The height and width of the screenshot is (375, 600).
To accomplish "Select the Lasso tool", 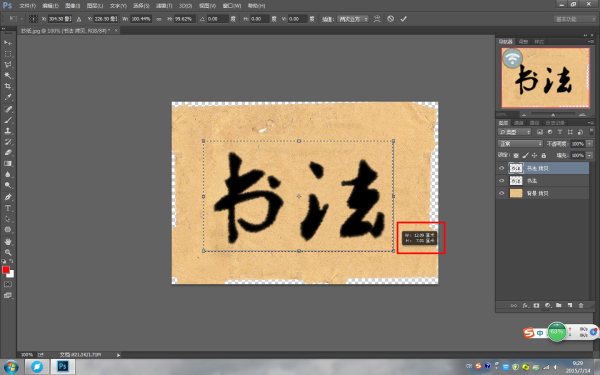I will pyautogui.click(x=8, y=65).
